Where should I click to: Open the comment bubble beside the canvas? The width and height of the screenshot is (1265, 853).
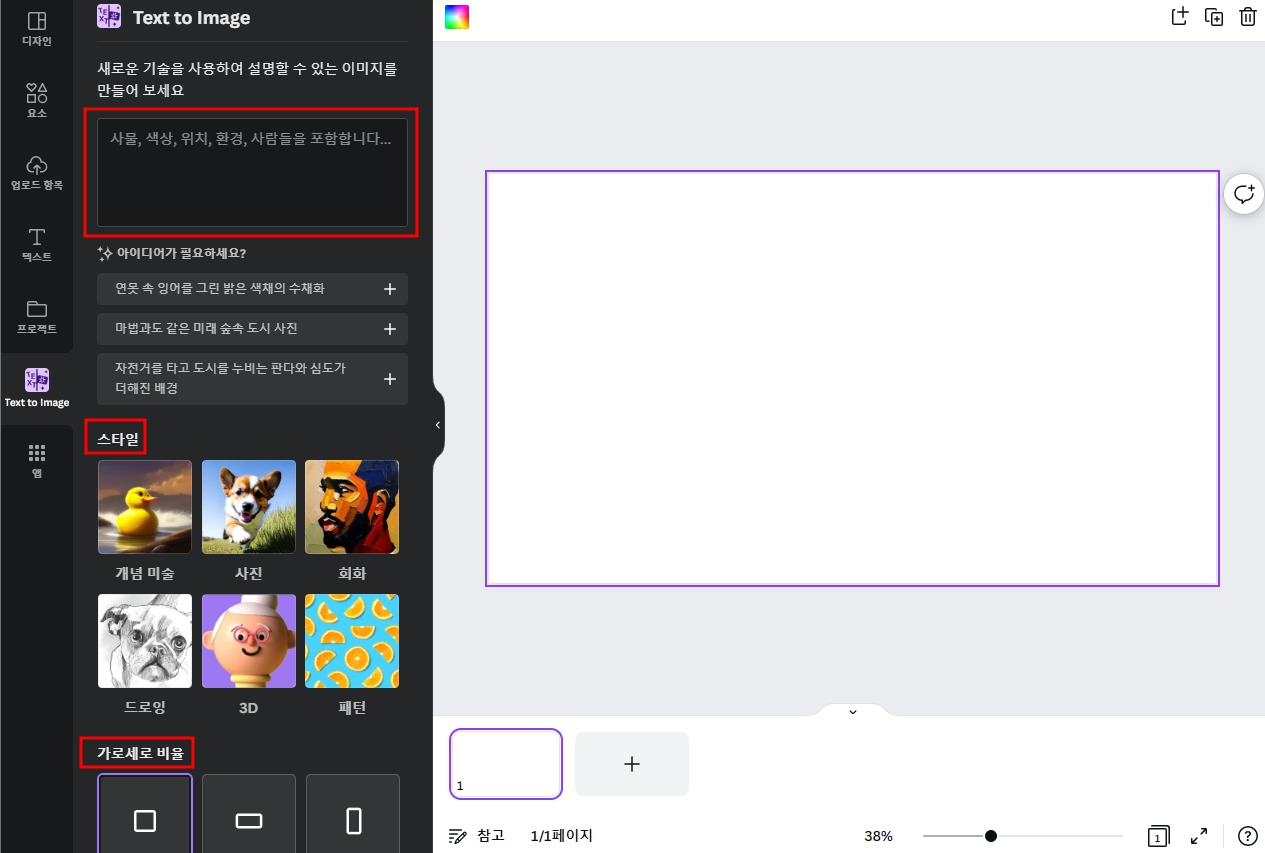(1243, 194)
